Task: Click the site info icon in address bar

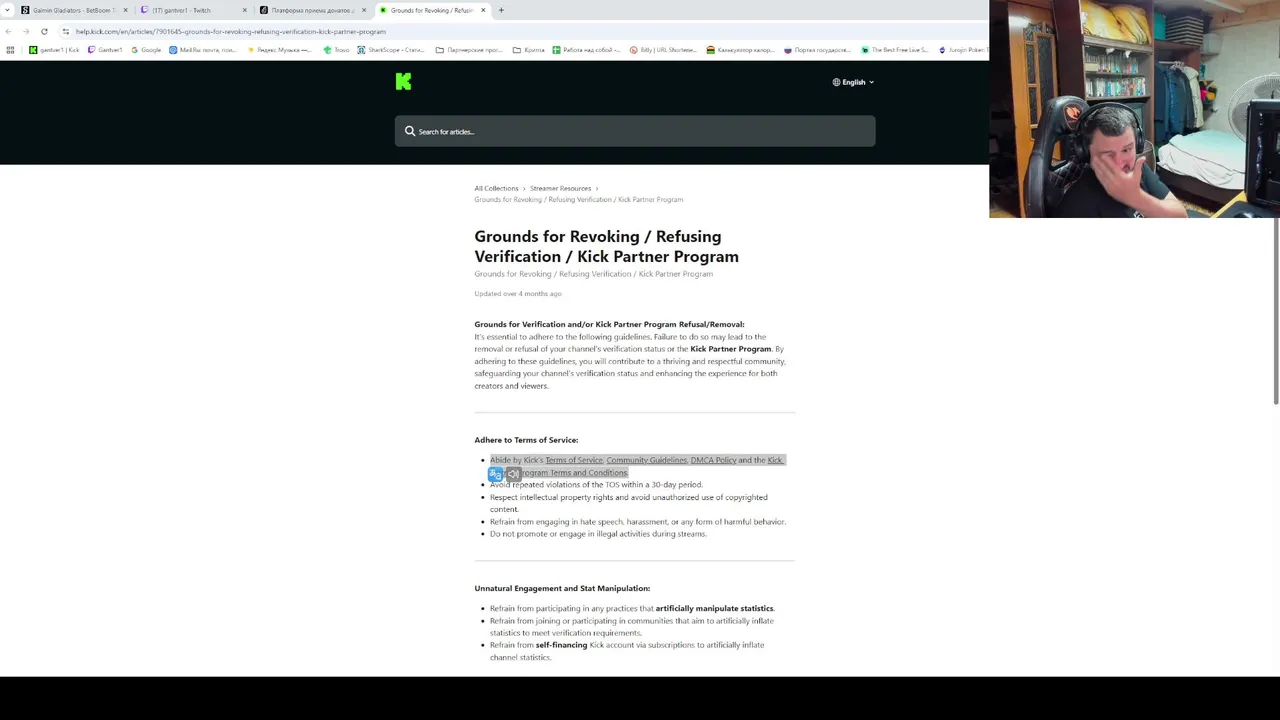Action: coord(66,31)
